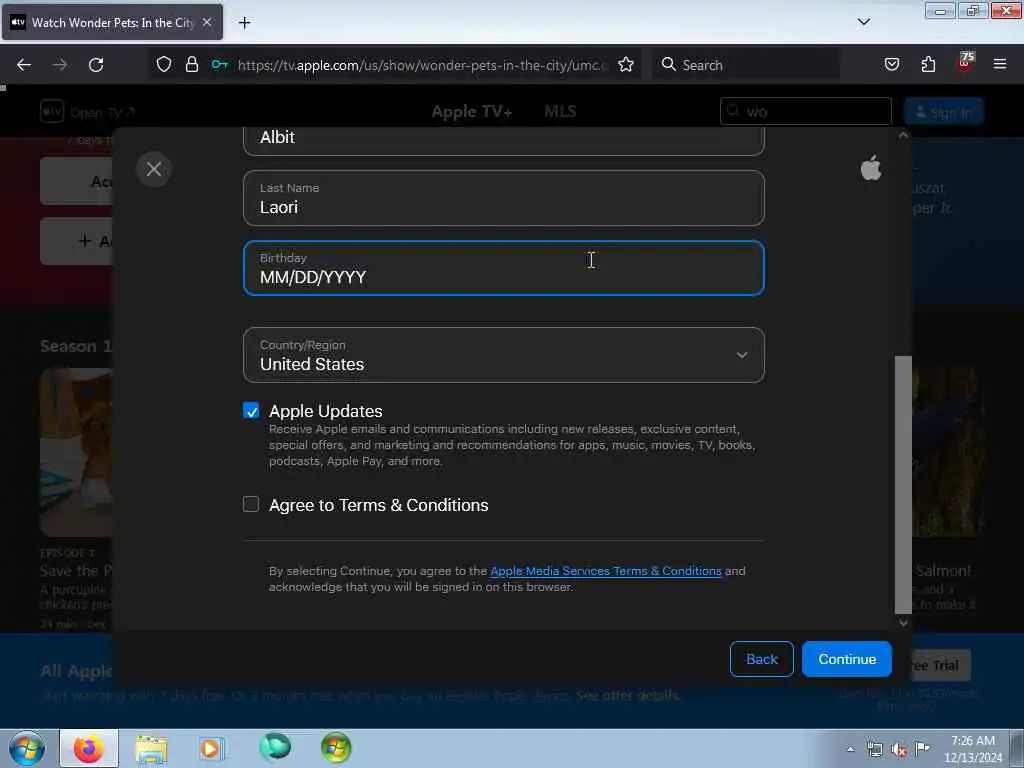Open the media player taskbar icon
Viewport: 1024px width, 768px height.
click(x=211, y=748)
